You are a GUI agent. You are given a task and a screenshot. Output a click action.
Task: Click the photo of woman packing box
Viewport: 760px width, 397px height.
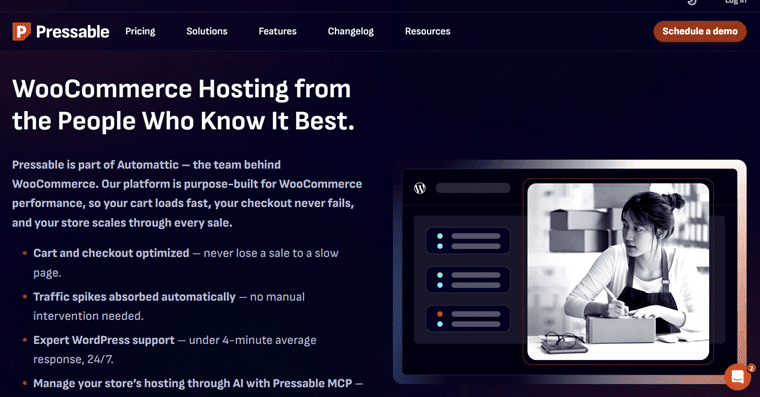click(618, 271)
